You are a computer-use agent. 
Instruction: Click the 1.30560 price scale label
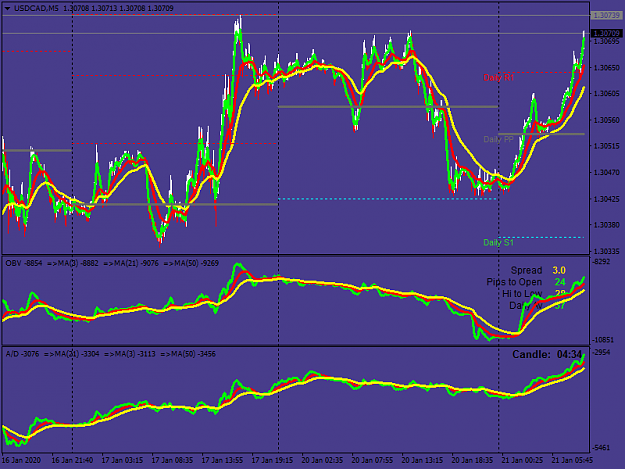click(607, 120)
